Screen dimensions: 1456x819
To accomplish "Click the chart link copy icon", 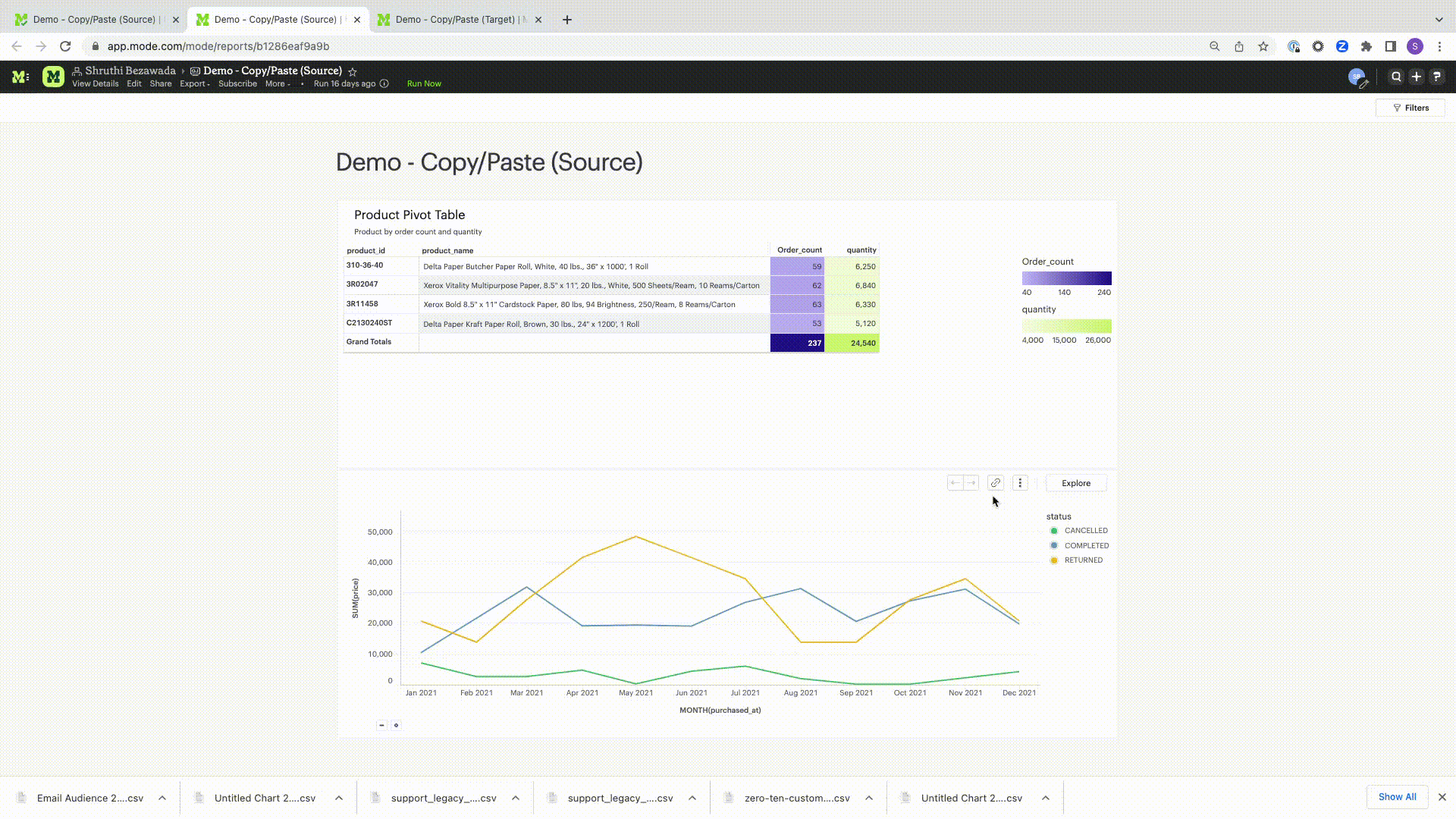I will point(996,483).
